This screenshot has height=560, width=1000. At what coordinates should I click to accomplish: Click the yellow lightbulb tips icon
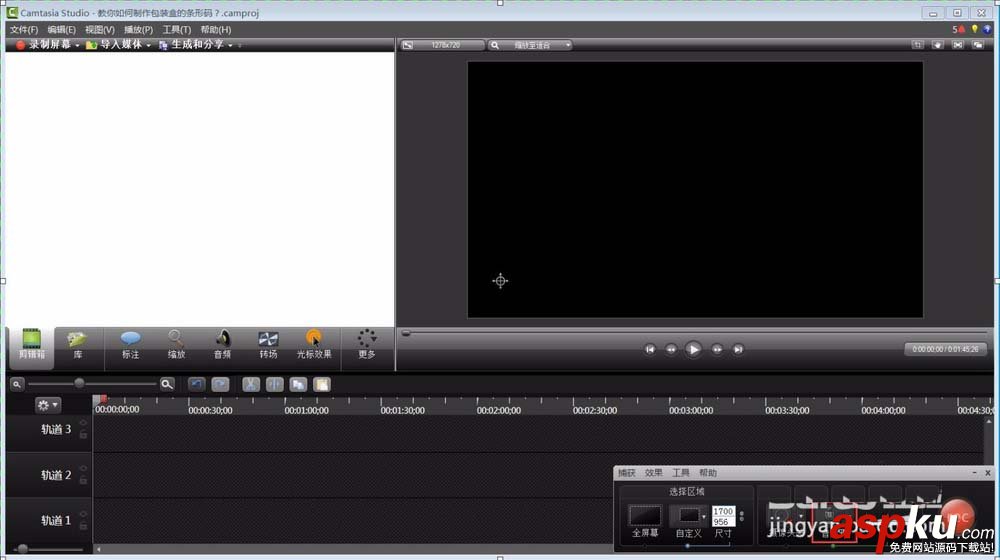point(974,29)
